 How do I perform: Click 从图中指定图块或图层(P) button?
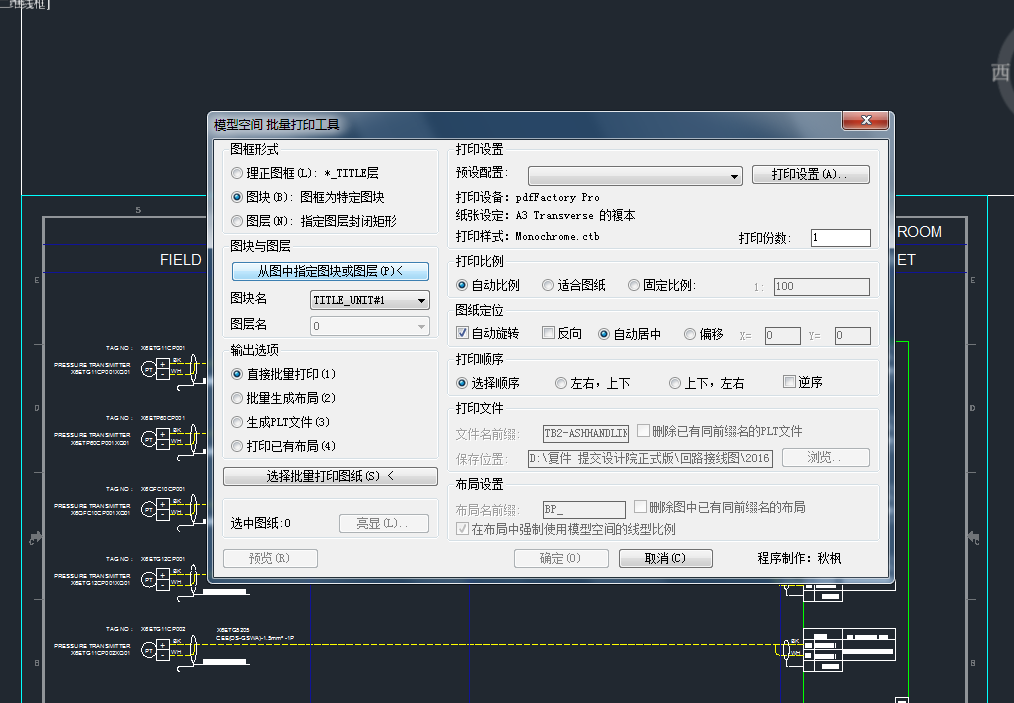pyautogui.click(x=330, y=272)
